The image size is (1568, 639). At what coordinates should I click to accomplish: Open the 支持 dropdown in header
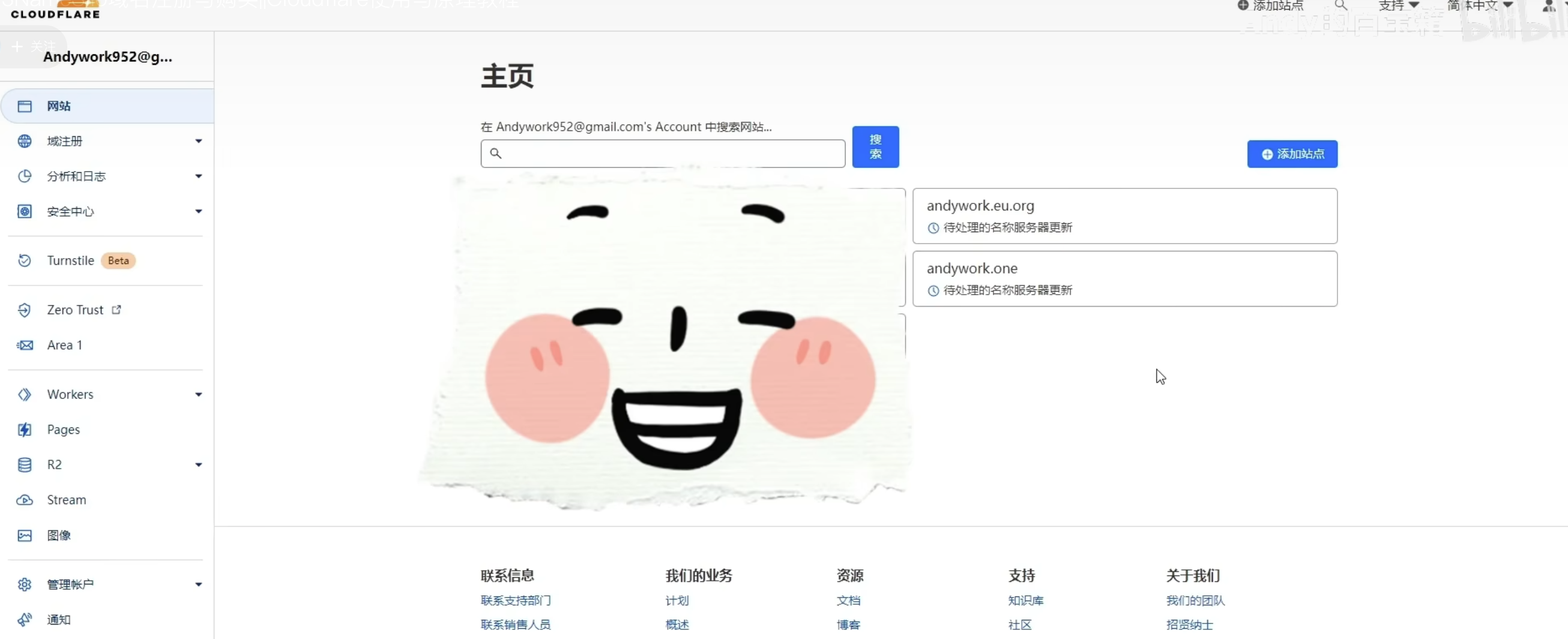1399,5
